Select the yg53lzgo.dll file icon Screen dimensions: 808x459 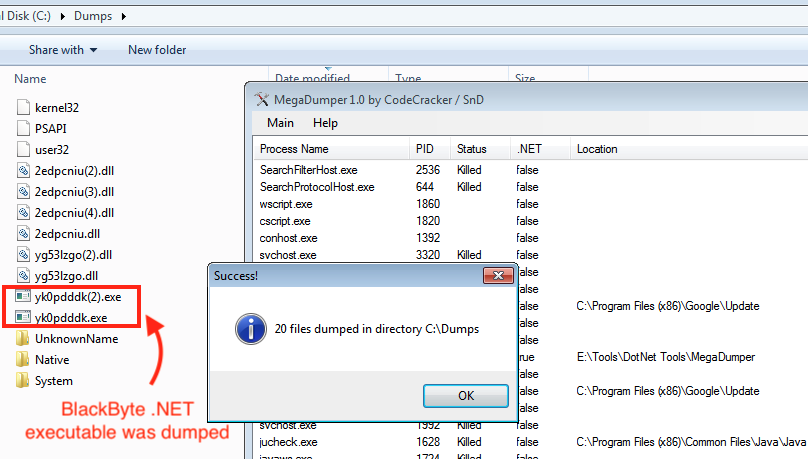click(x=24, y=275)
